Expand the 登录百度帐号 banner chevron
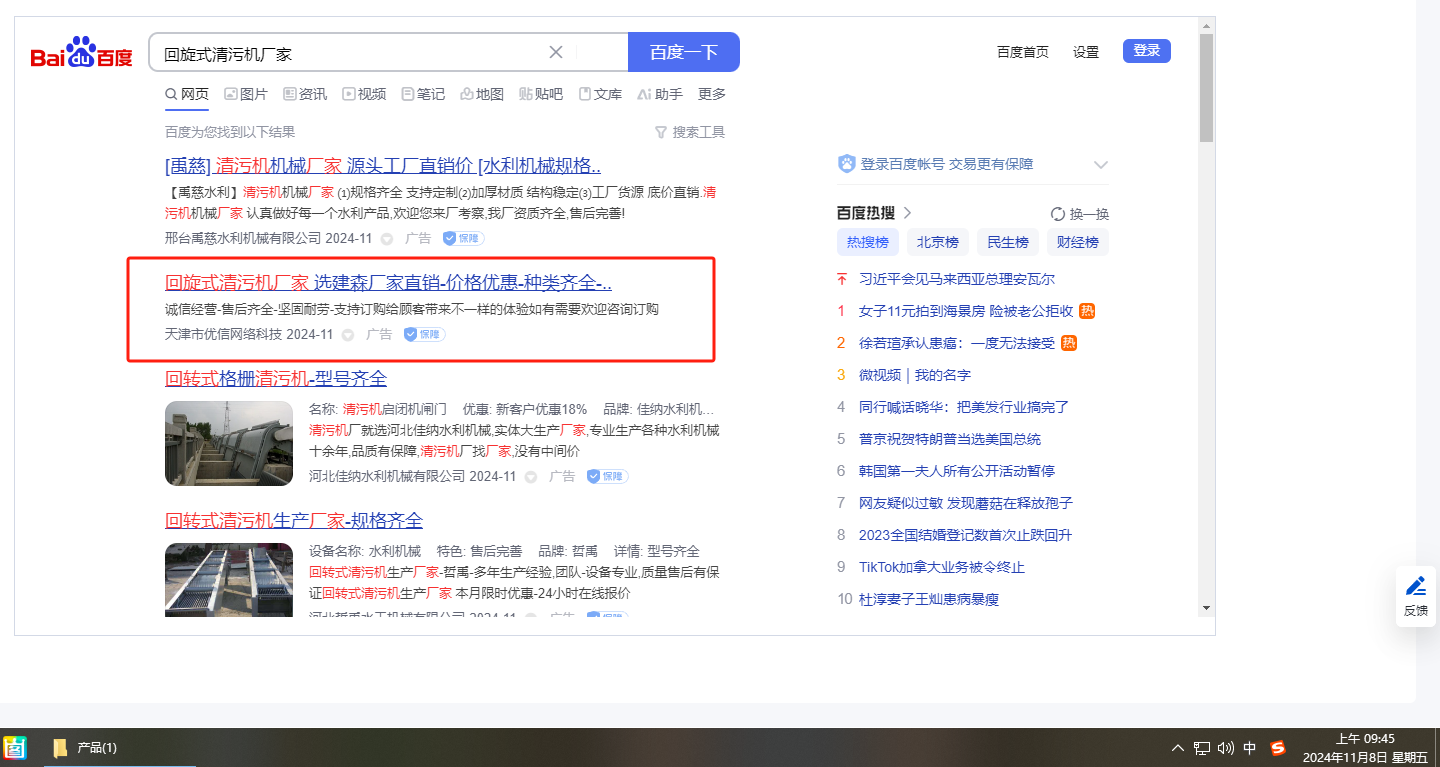The height and width of the screenshot is (767, 1440). (x=1101, y=164)
